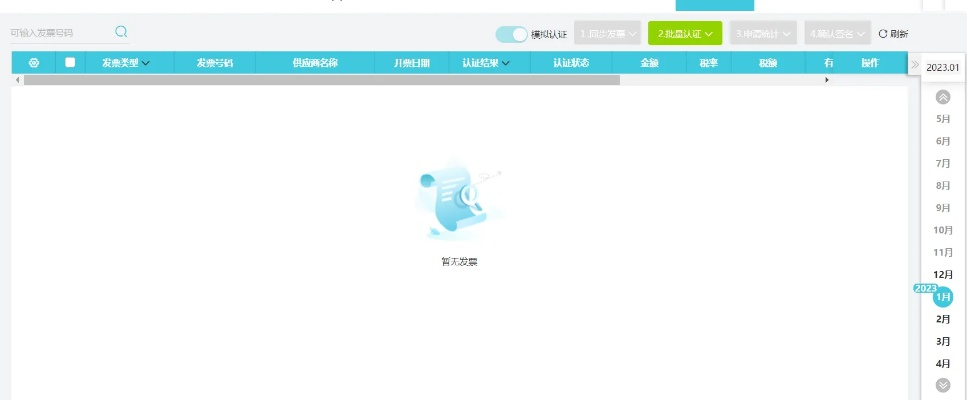
Task: Check the select-all checkbox in table header
Action: [70, 63]
